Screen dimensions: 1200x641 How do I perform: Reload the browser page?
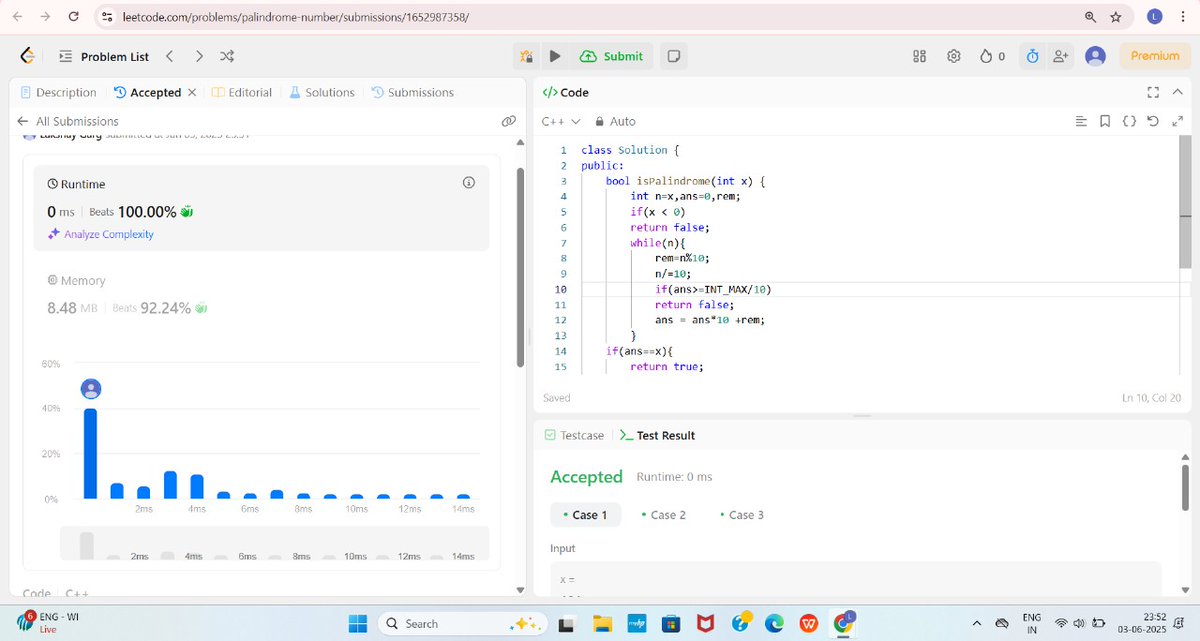74,17
